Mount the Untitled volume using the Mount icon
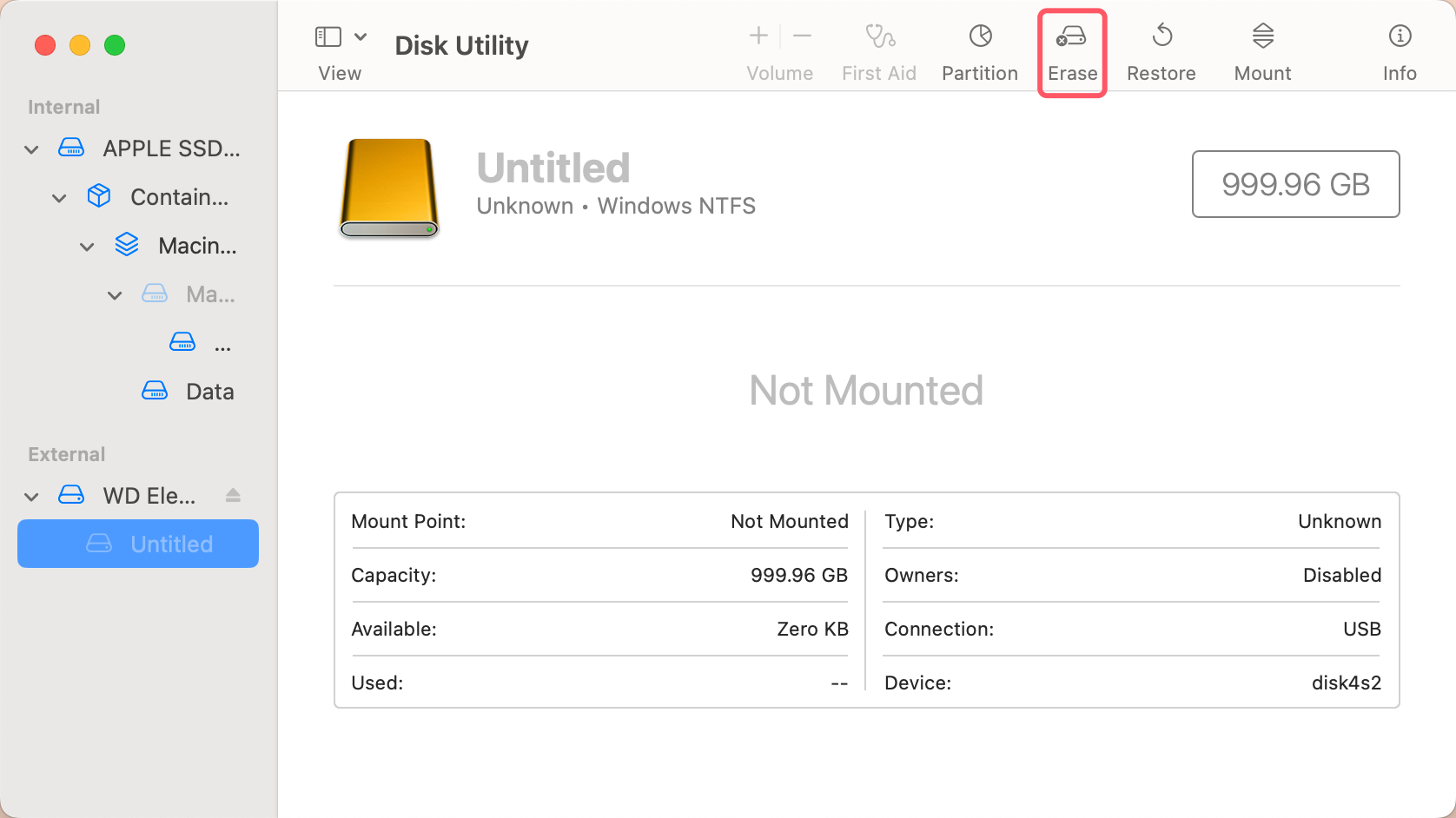 click(1261, 50)
